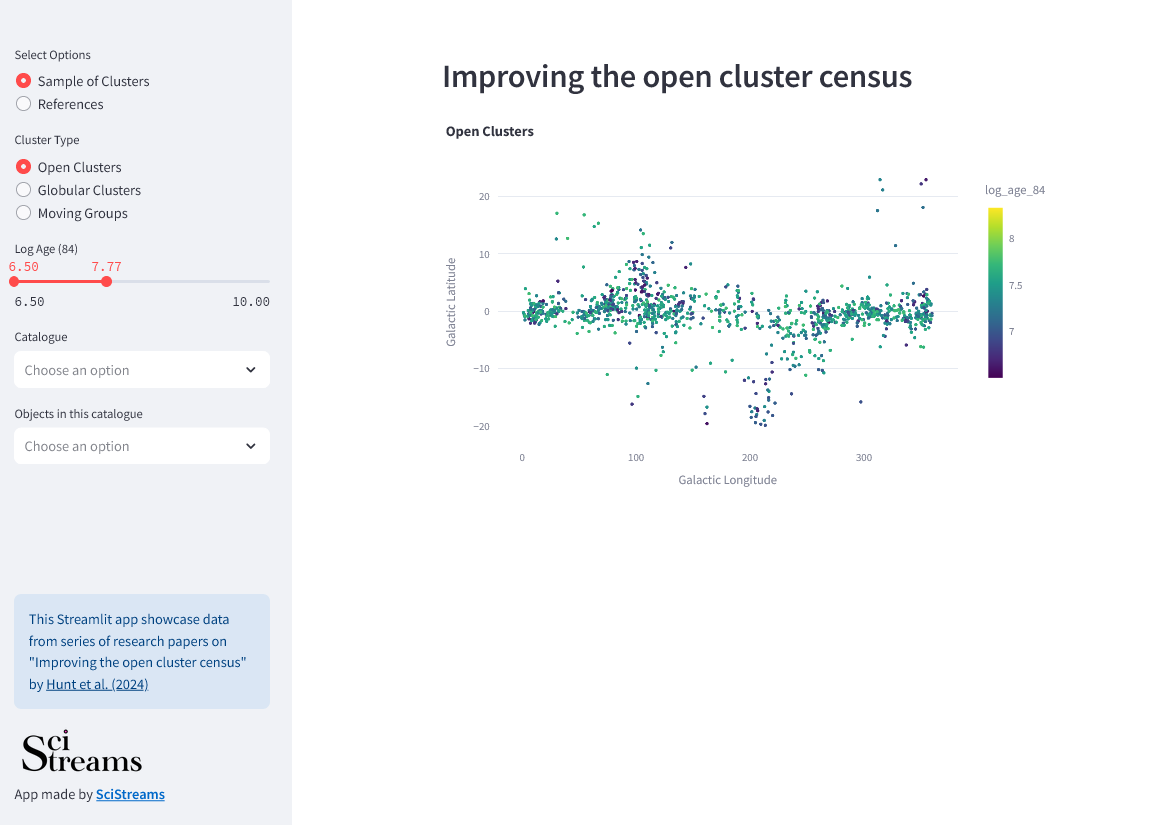Click the Galactic Longitude axis label

(728, 480)
